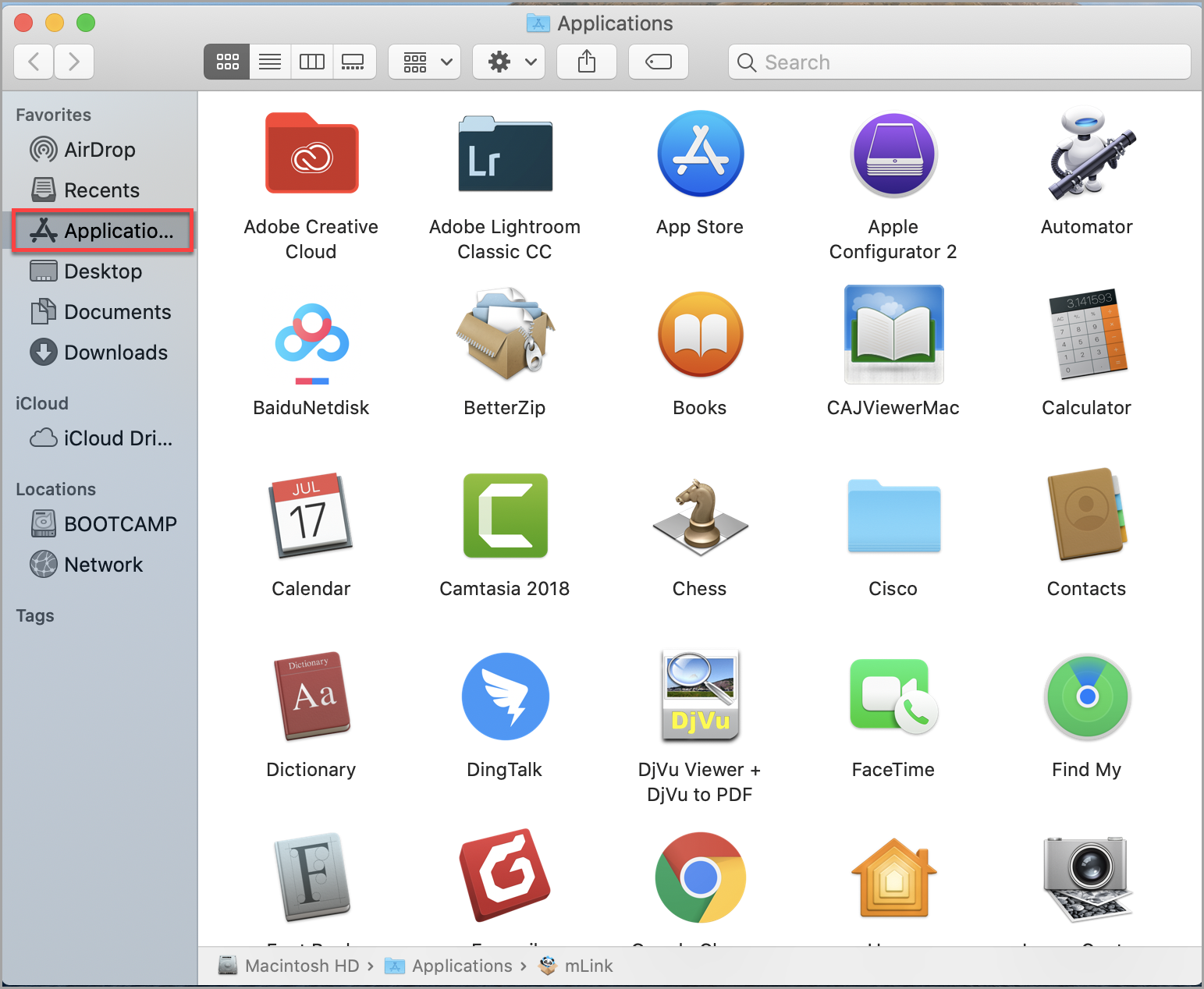Select the red Foxmail G icon
The image size is (1204, 989).
[x=505, y=875]
